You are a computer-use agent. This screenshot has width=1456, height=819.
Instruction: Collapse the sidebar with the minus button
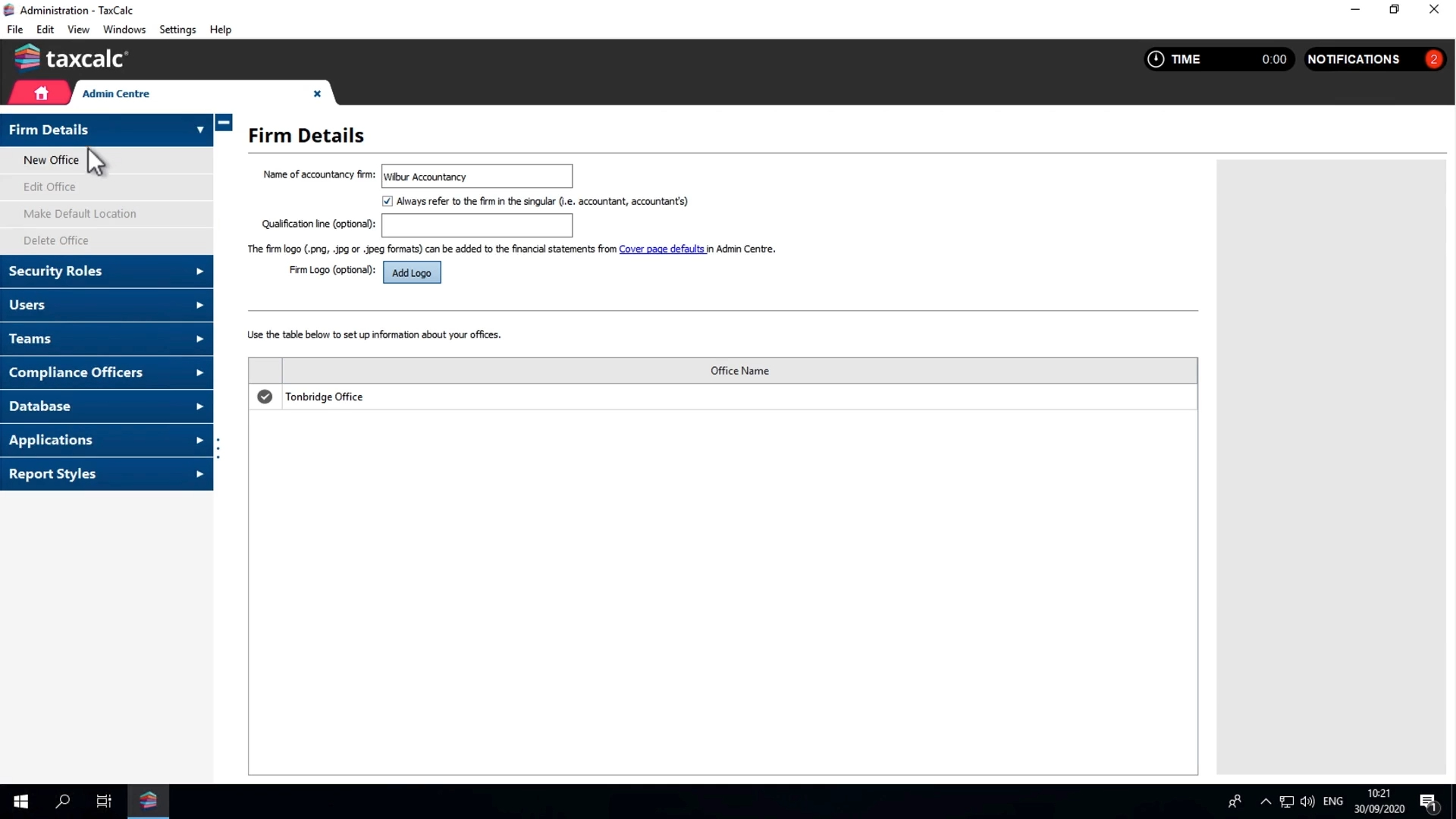[224, 122]
